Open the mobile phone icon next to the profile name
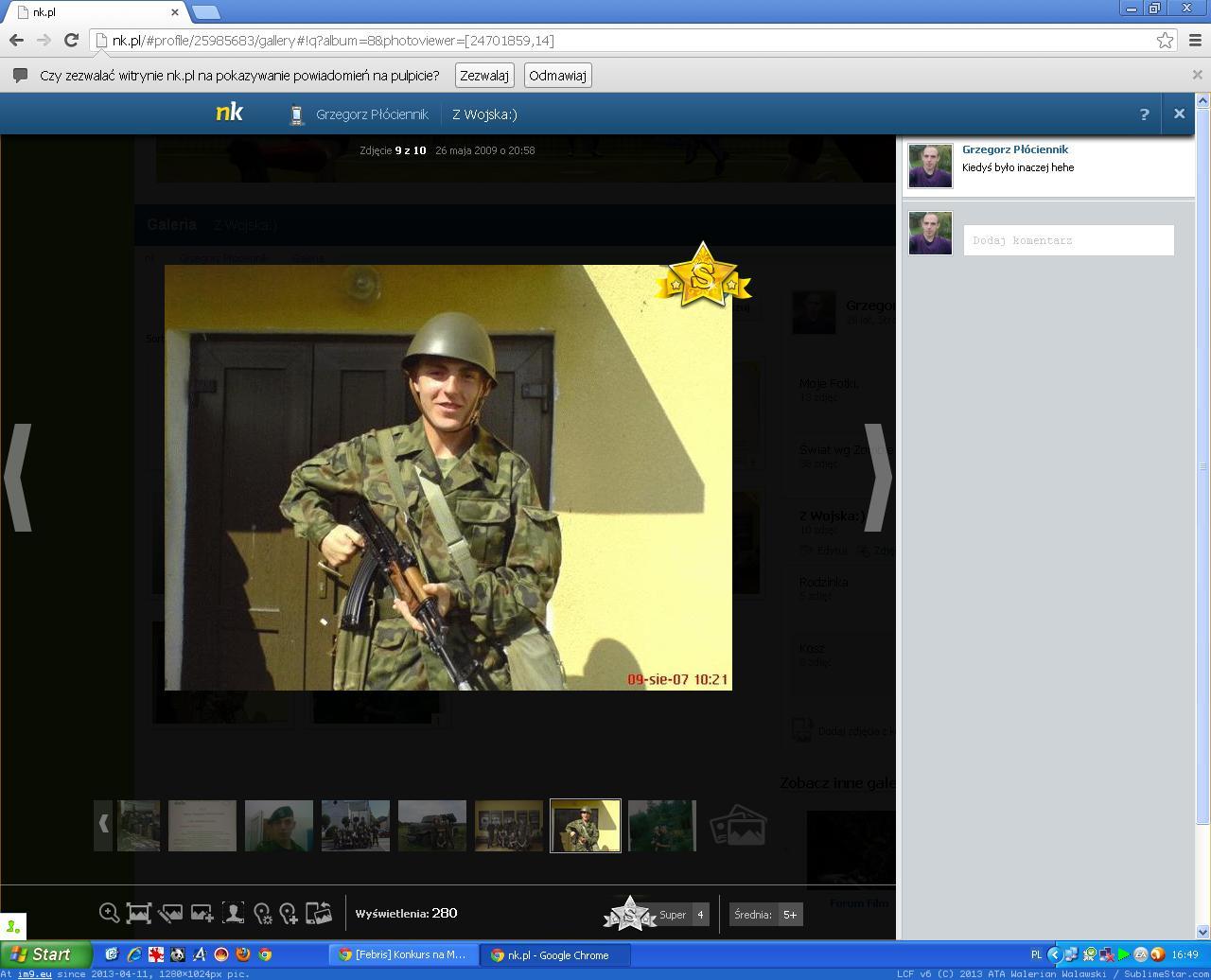Image resolution: width=1211 pixels, height=980 pixels. tap(296, 114)
